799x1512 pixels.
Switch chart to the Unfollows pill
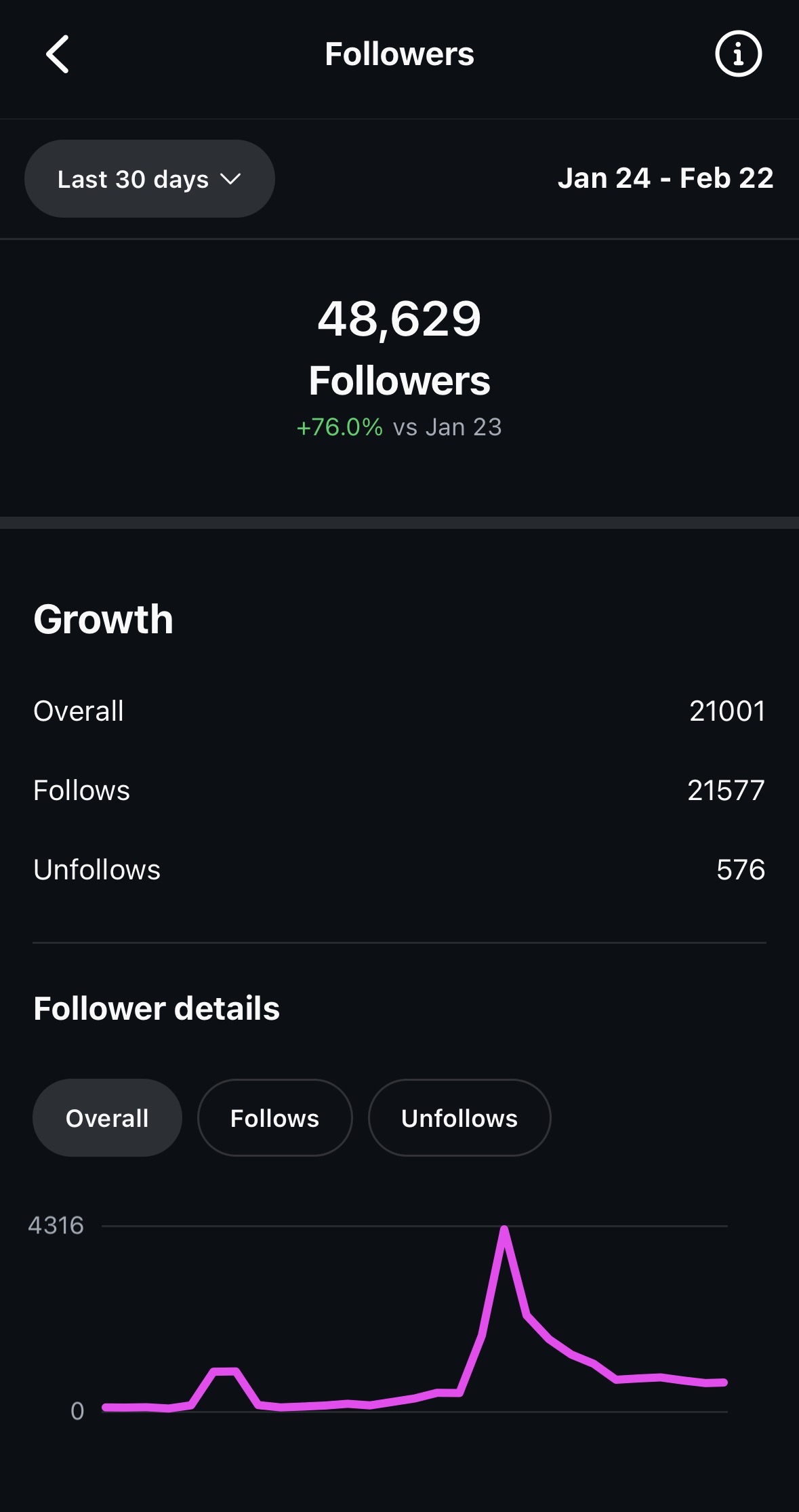coord(459,1118)
